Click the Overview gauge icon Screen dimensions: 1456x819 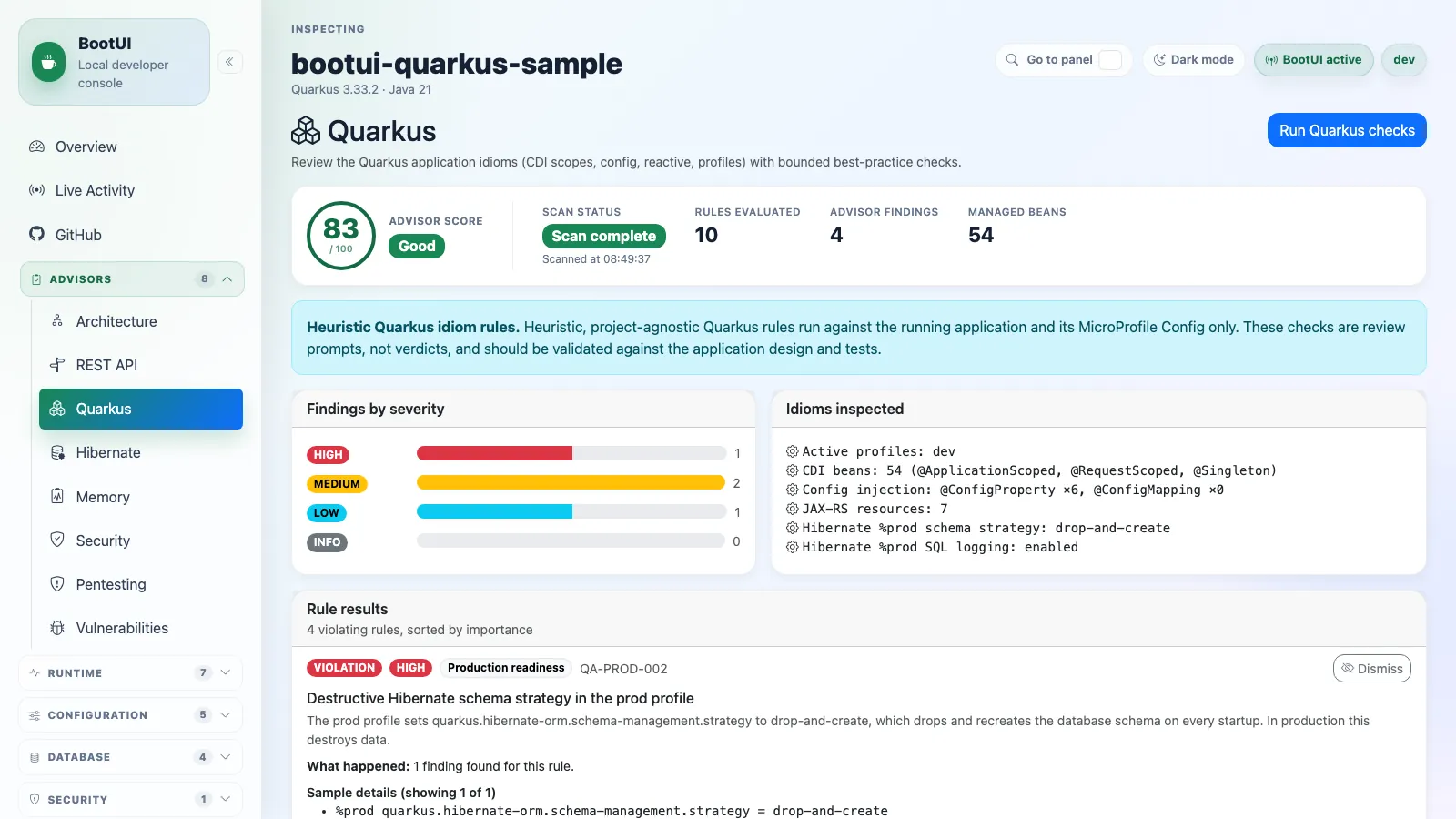tap(36, 147)
